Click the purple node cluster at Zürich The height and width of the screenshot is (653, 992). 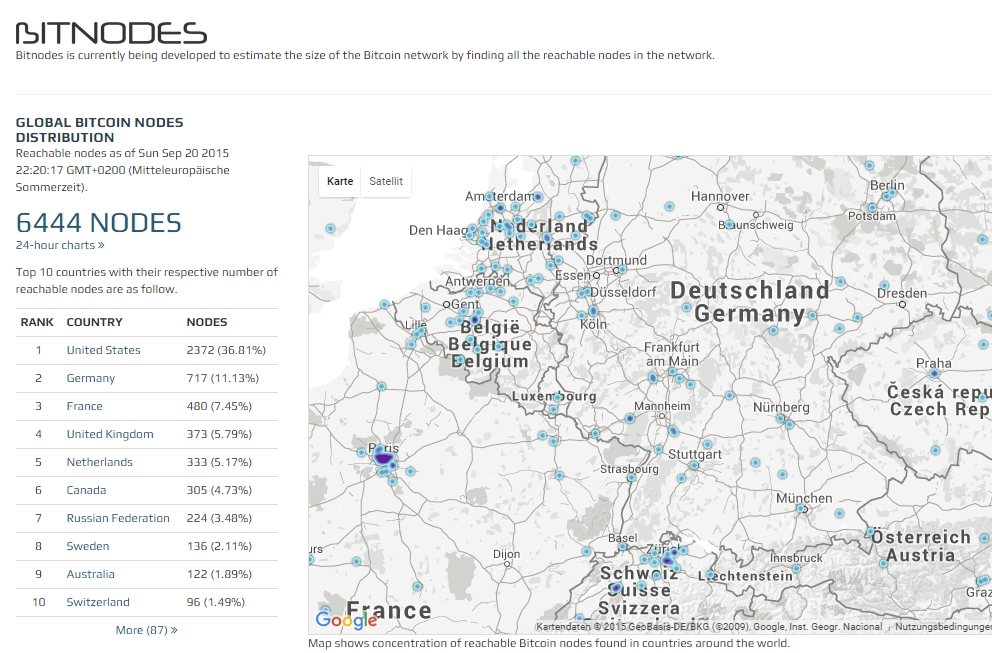[x=667, y=560]
